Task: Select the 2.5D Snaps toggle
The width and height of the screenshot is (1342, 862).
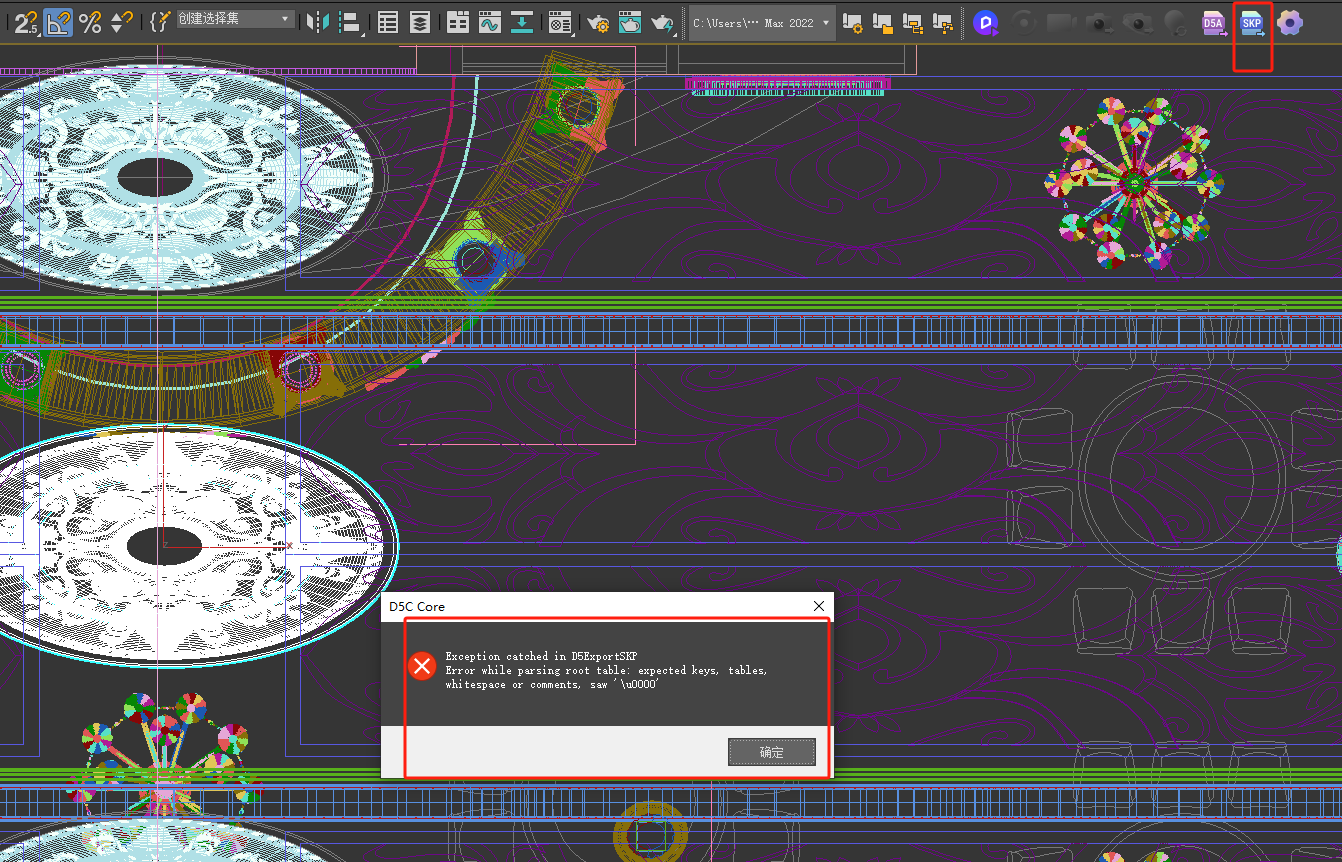Action: coord(27,21)
